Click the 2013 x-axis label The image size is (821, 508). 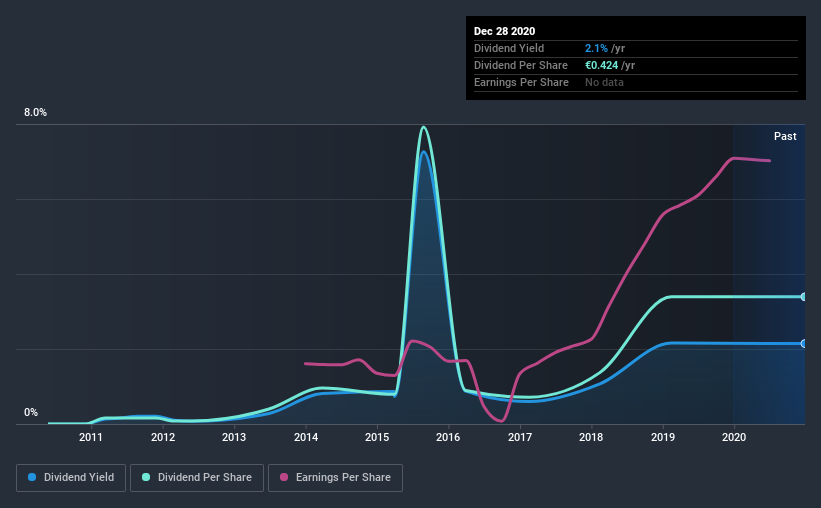[234, 437]
